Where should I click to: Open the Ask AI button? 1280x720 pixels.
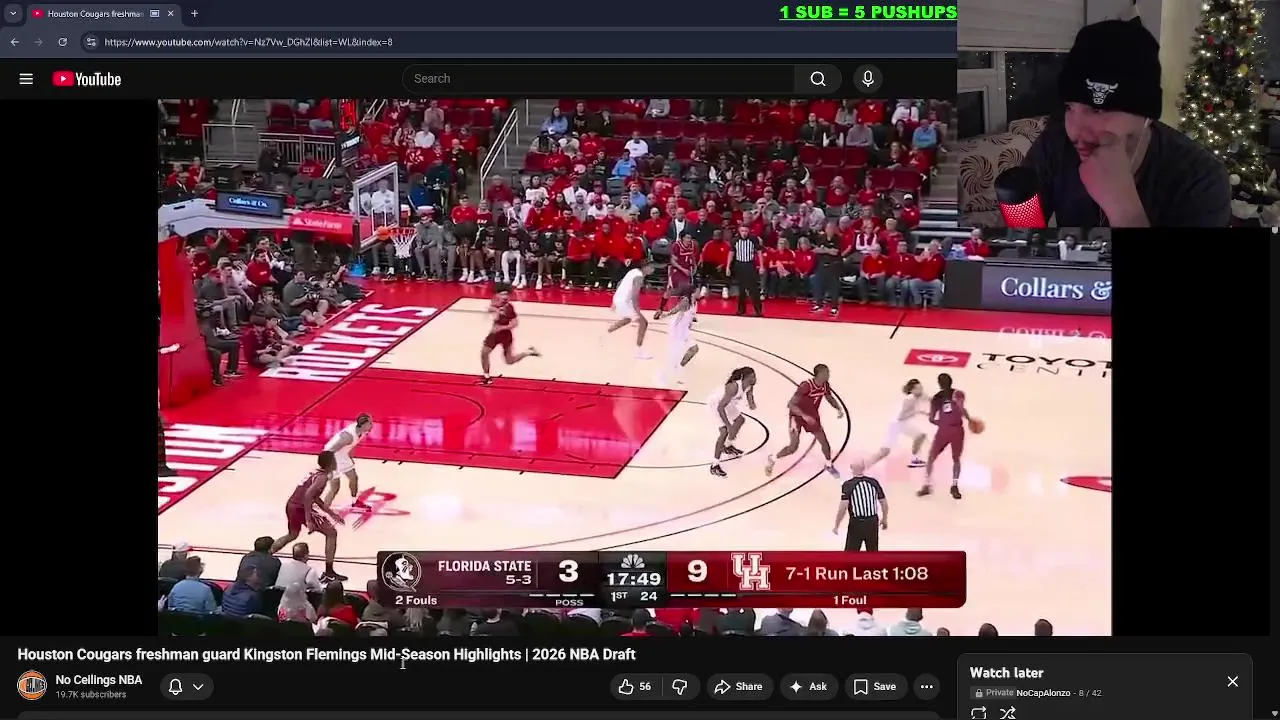tap(808, 686)
